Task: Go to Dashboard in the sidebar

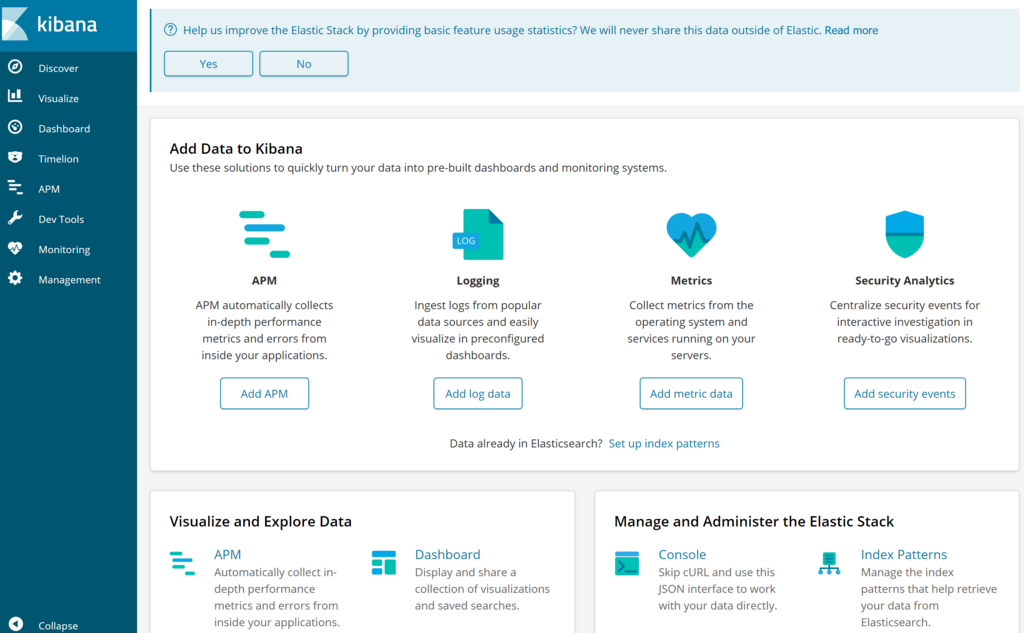Action: (x=64, y=129)
